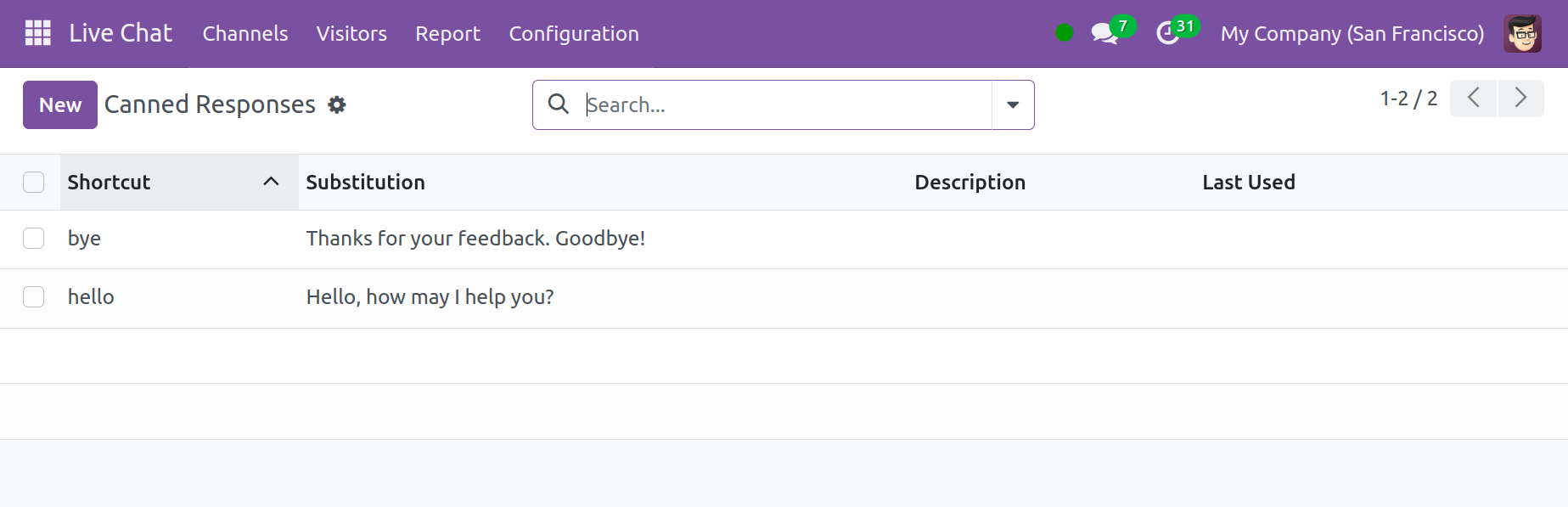Toggle the select-all checkbox in header
This screenshot has height=507, width=1568.
click(34, 183)
